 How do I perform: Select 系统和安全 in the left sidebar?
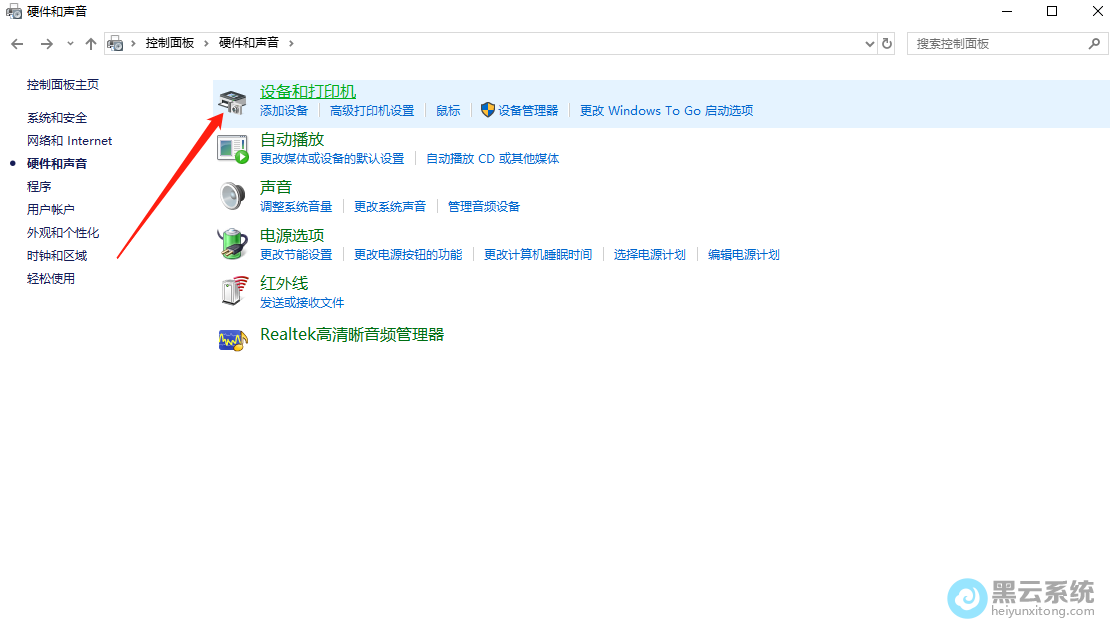coord(57,118)
